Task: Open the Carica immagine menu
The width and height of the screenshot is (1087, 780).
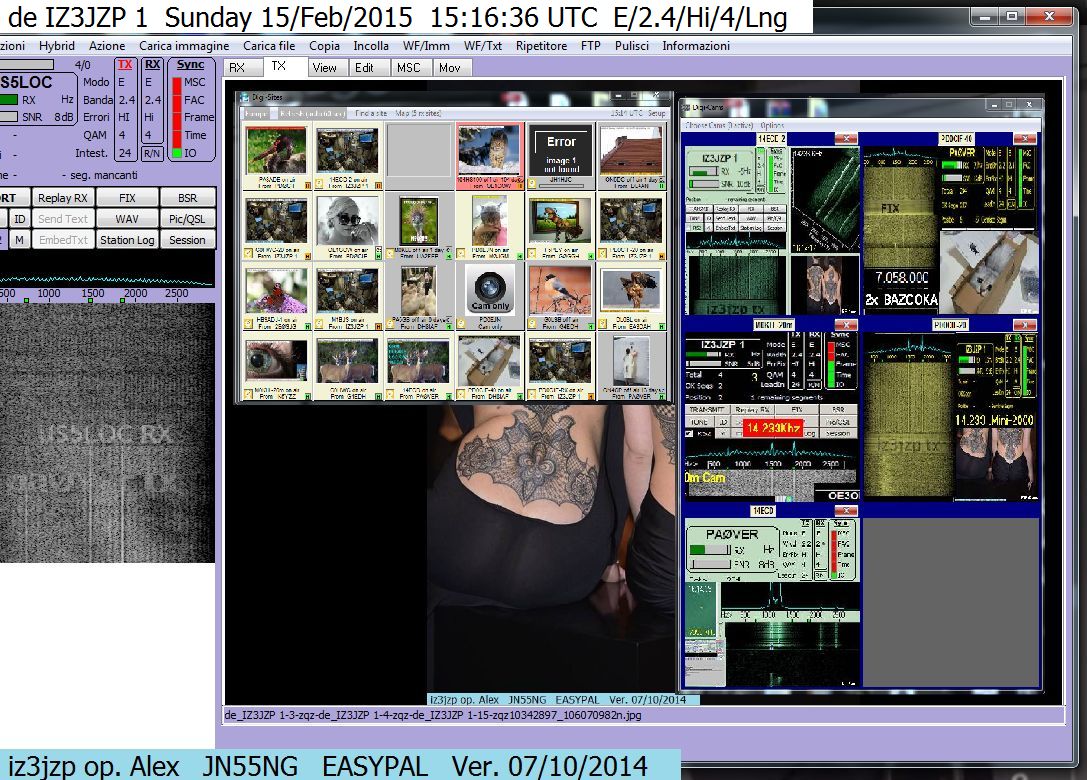Action: click(x=184, y=46)
